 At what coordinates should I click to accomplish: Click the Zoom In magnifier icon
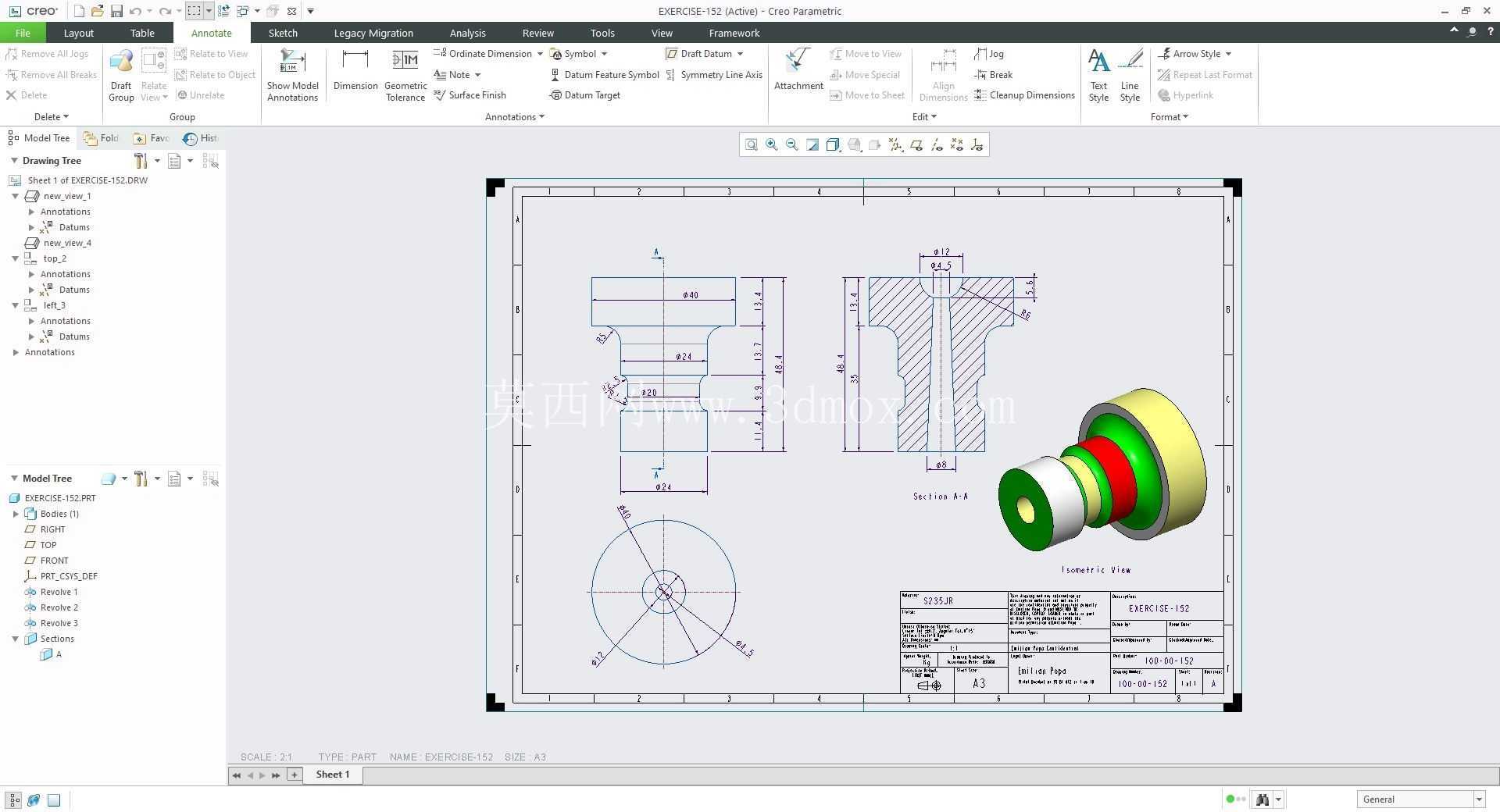(772, 144)
